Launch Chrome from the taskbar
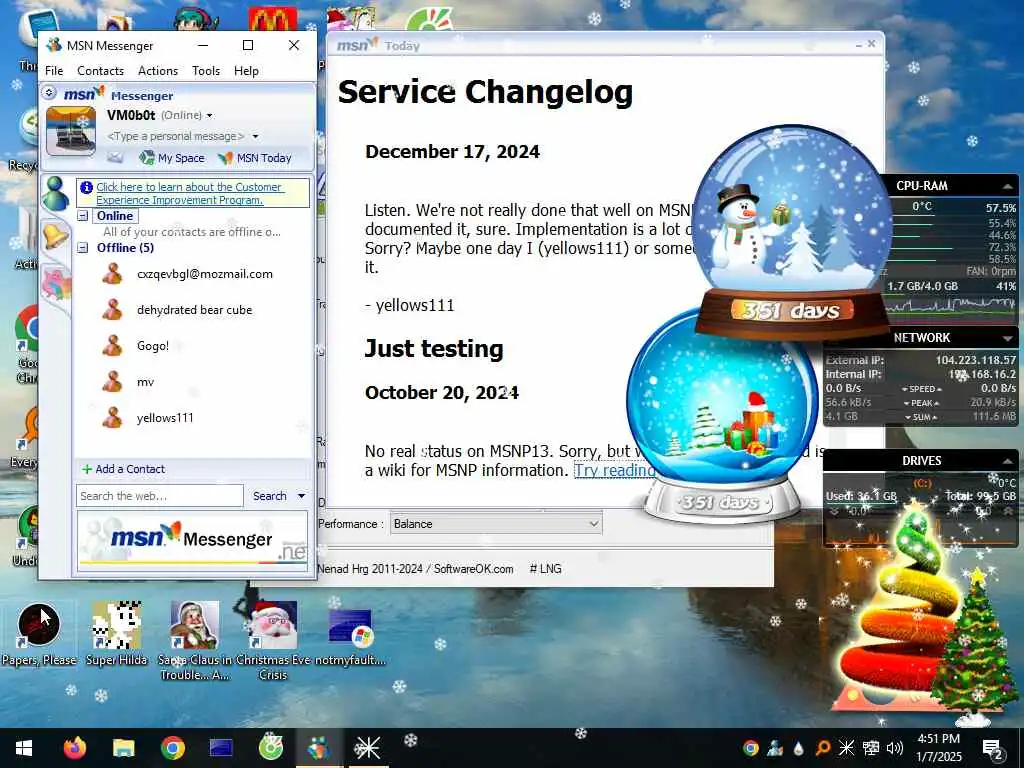Screen dimensions: 1024x768 173,748
